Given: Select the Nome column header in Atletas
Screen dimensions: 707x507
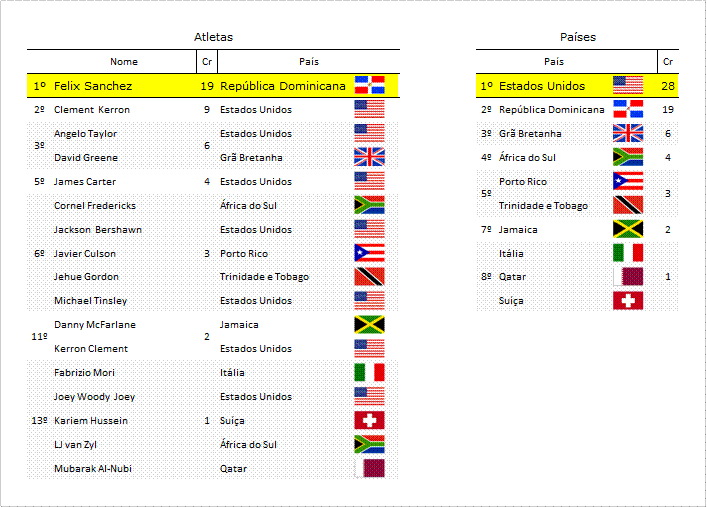Looking at the screenshot, I should coord(124,62).
